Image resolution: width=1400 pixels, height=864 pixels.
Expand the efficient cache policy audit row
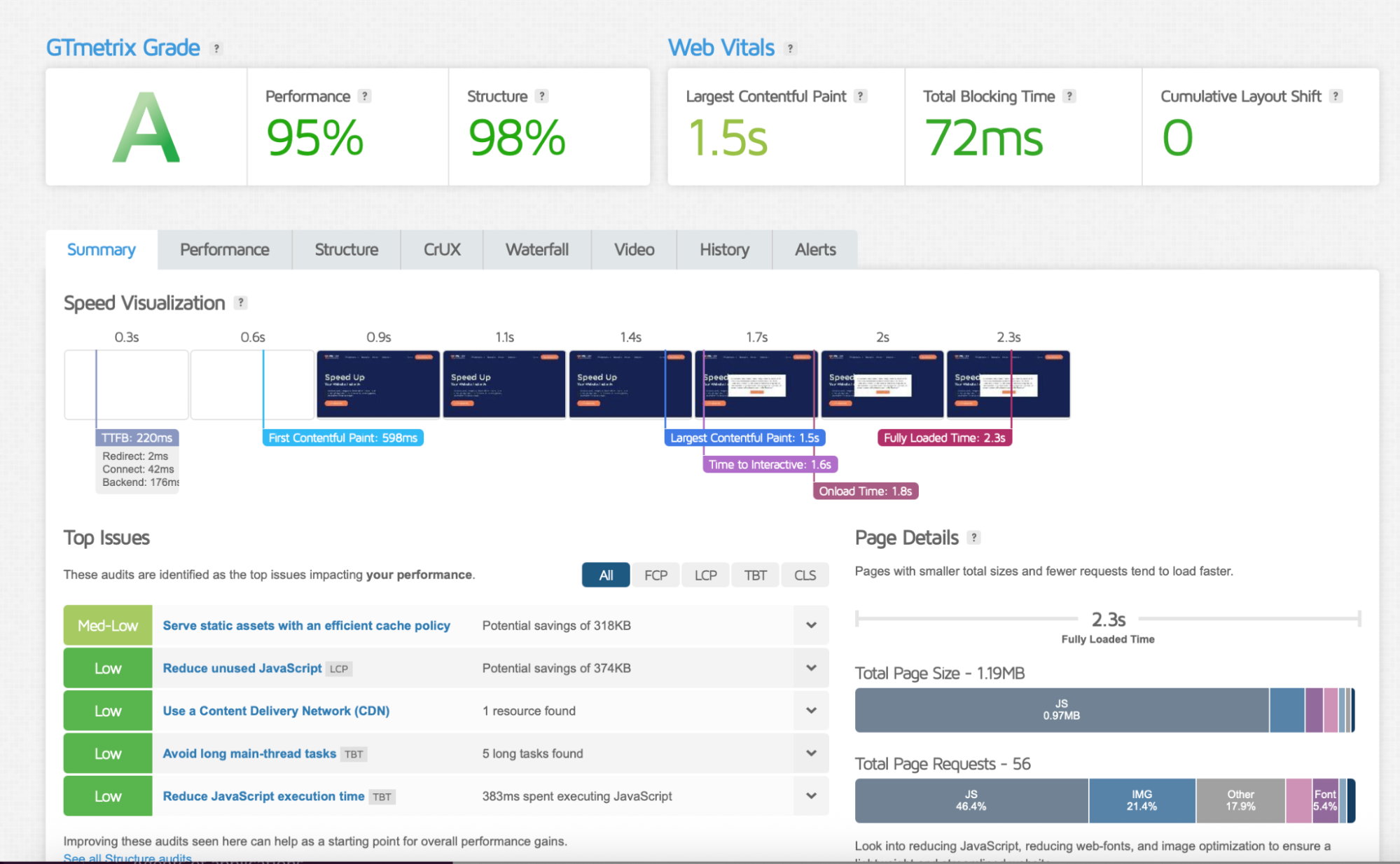point(811,625)
